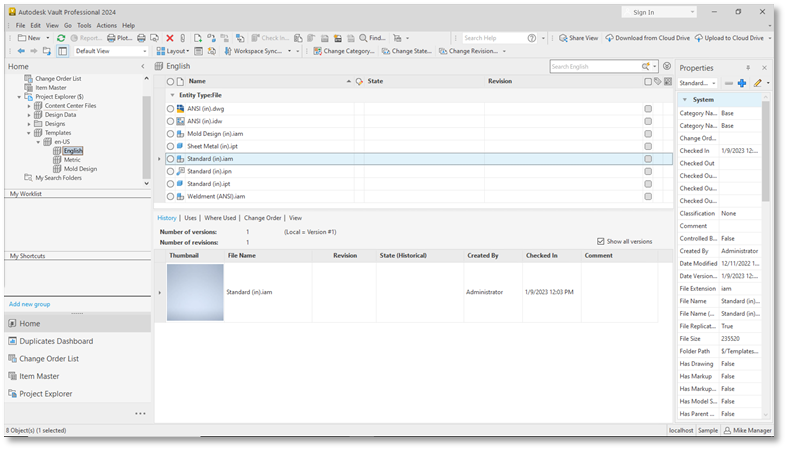787x450 pixels.
Task: Collapse the Templates tree node
Action: click(29, 133)
